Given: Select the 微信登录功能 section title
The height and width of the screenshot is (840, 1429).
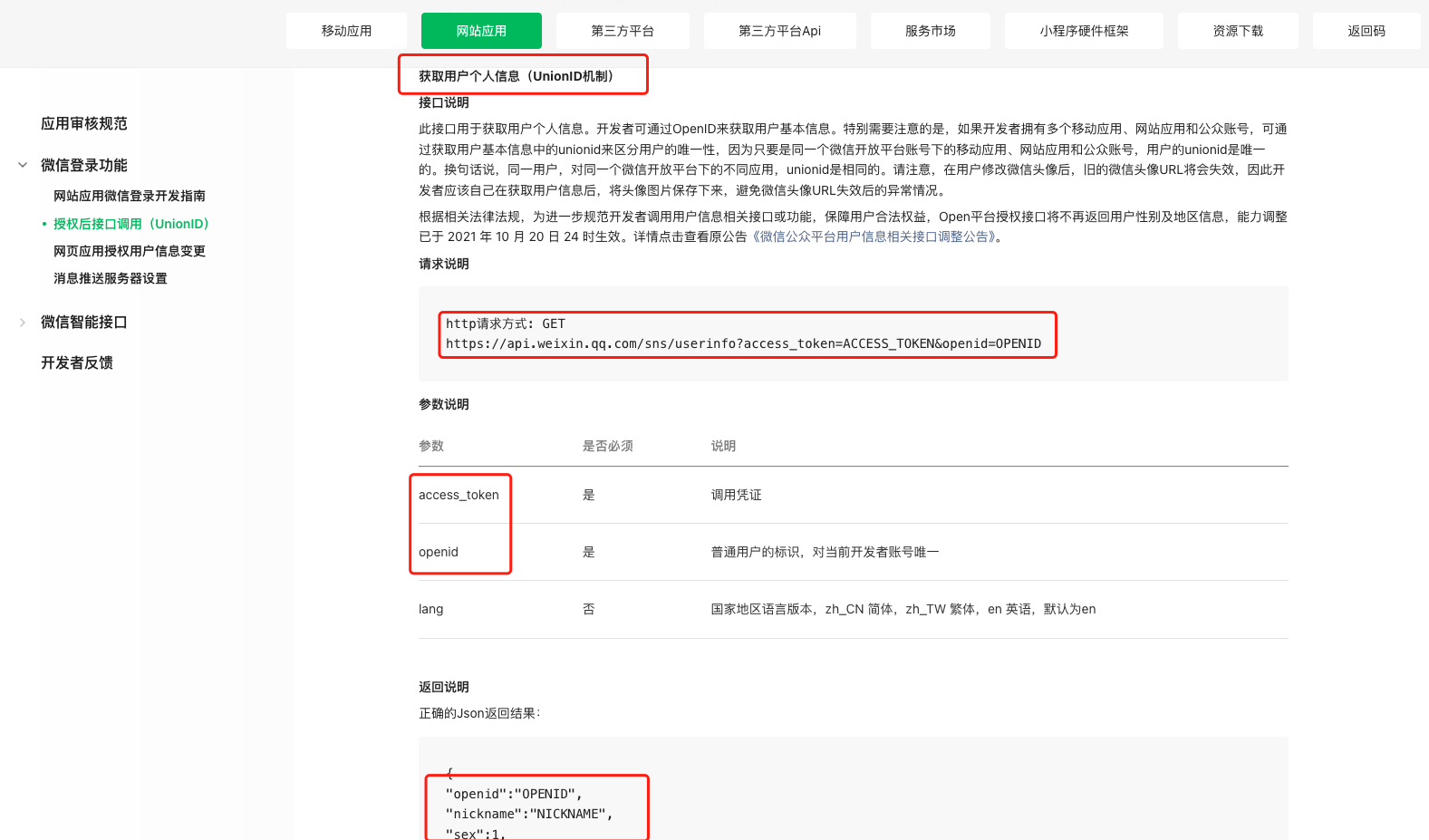Looking at the screenshot, I should 84,165.
